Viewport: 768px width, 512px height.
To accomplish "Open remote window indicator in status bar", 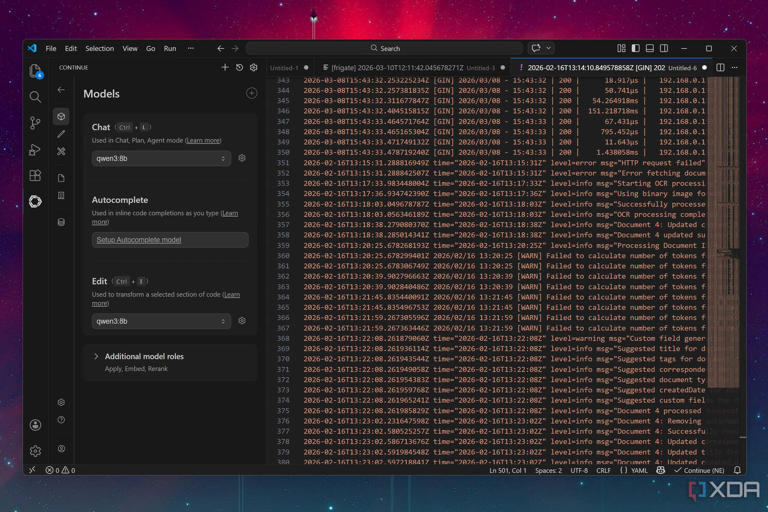I will pos(32,470).
